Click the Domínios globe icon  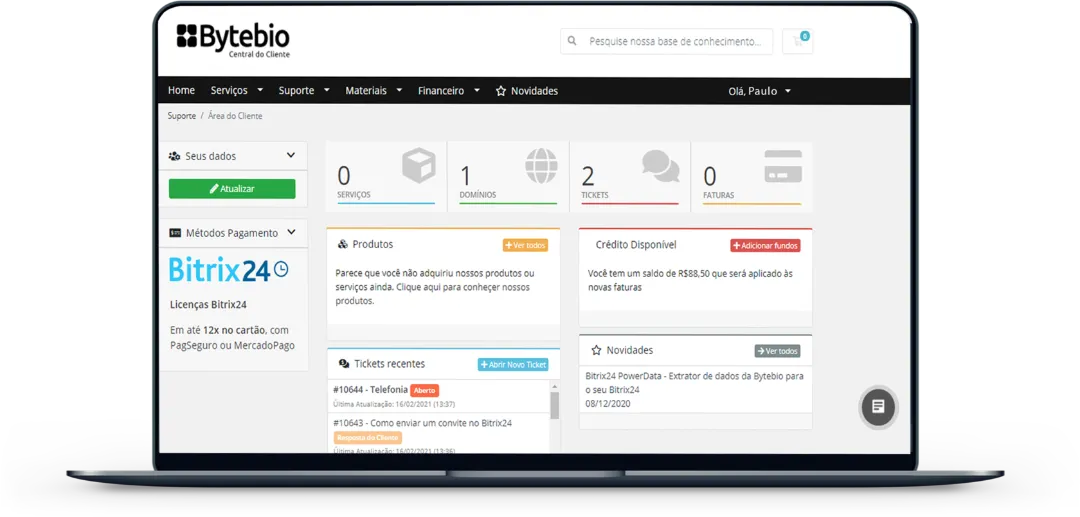[541, 165]
